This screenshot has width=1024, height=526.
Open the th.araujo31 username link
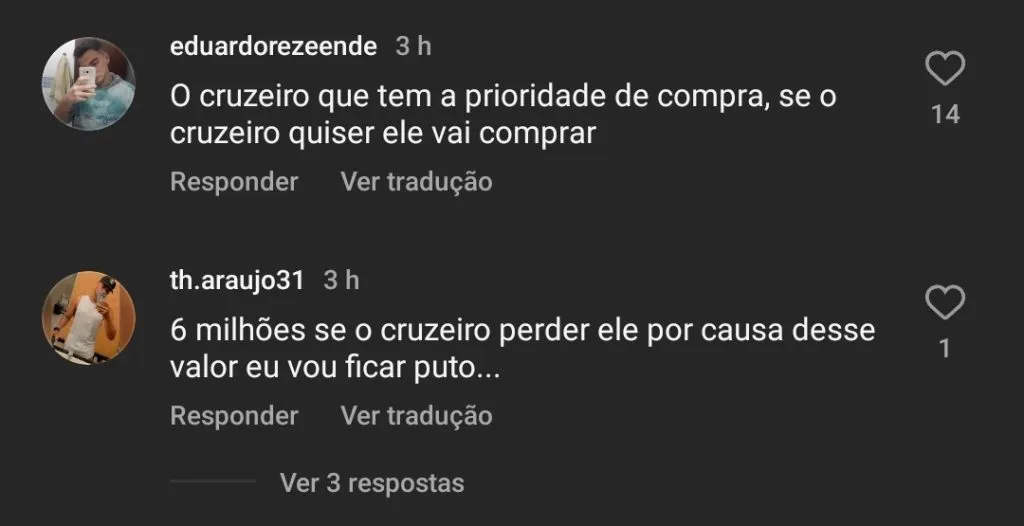tap(237, 280)
